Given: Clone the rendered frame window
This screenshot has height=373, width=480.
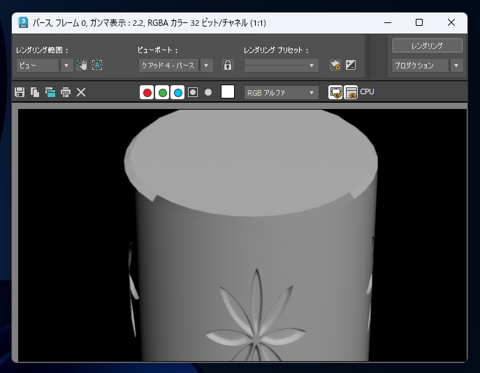Looking at the screenshot, I should (x=50, y=92).
